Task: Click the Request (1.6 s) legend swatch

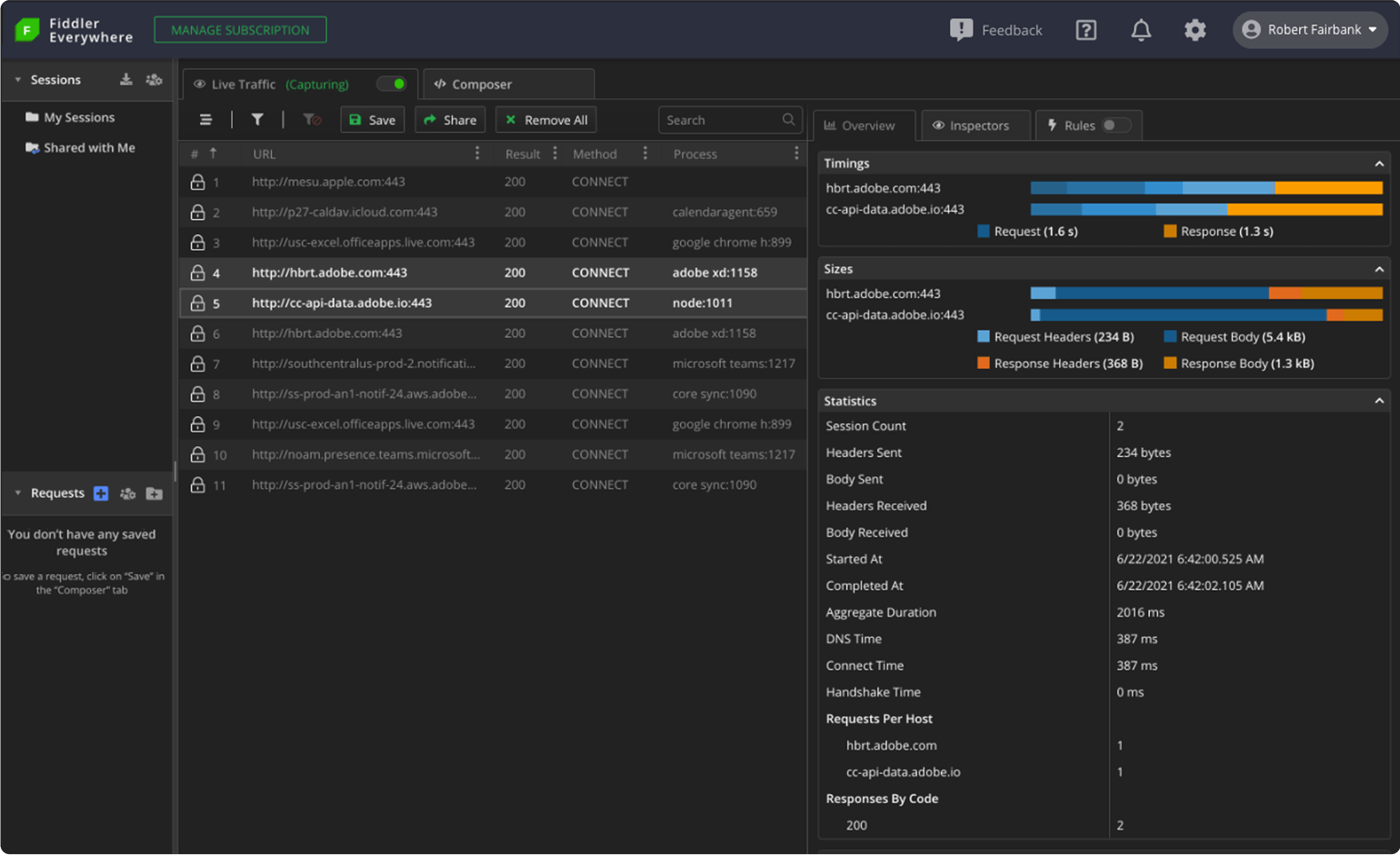Action: click(983, 232)
